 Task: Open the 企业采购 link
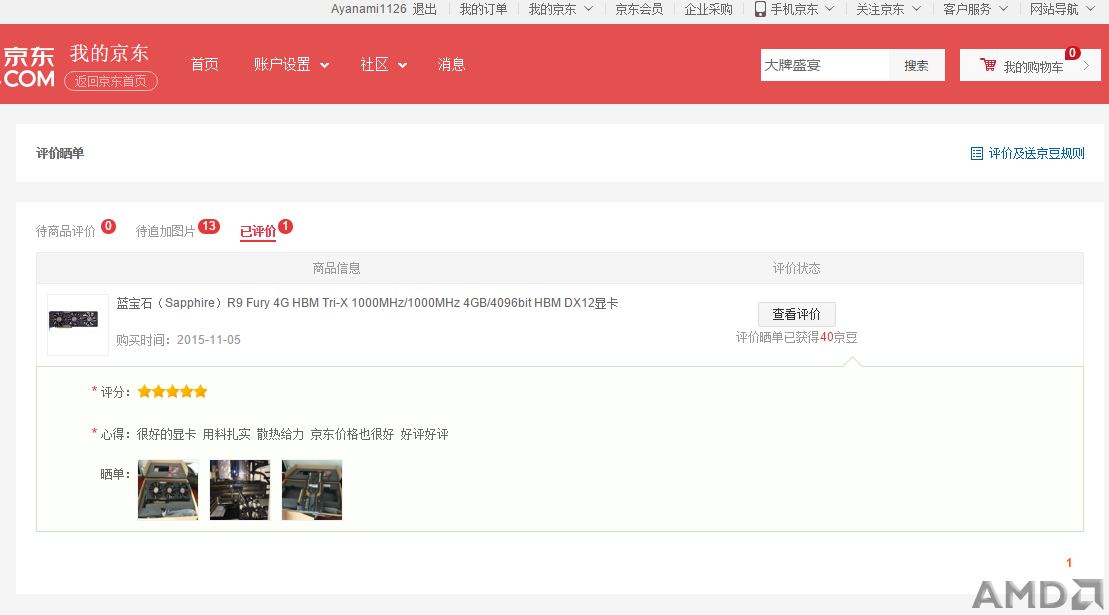click(708, 9)
